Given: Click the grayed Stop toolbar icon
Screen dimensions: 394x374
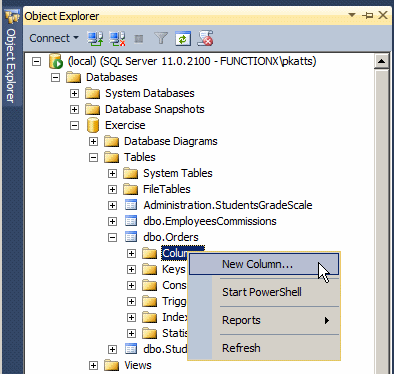Looking at the screenshot, I should point(139,39).
